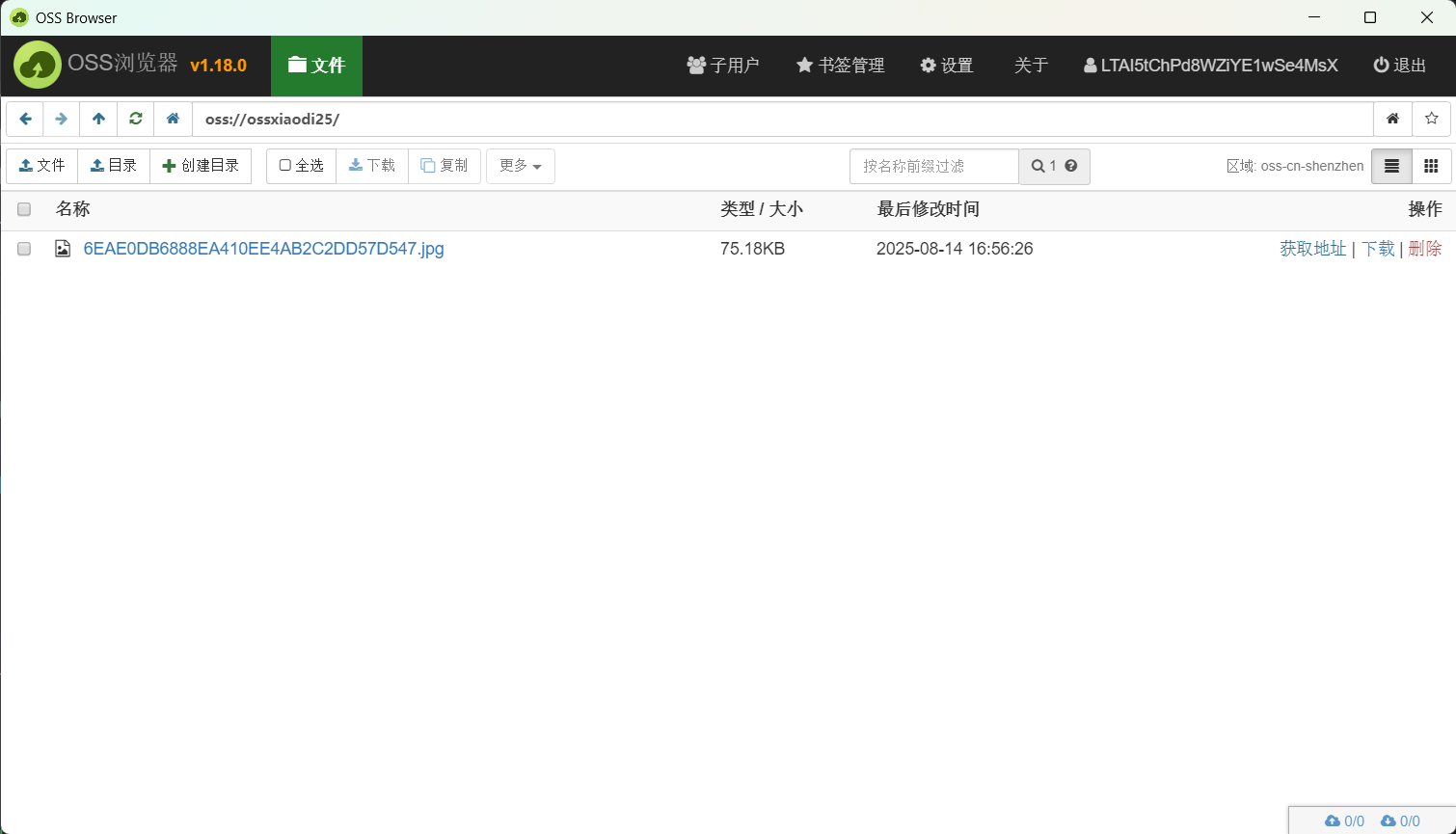
Task: Click the 75.18KB size cell
Action: [753, 249]
